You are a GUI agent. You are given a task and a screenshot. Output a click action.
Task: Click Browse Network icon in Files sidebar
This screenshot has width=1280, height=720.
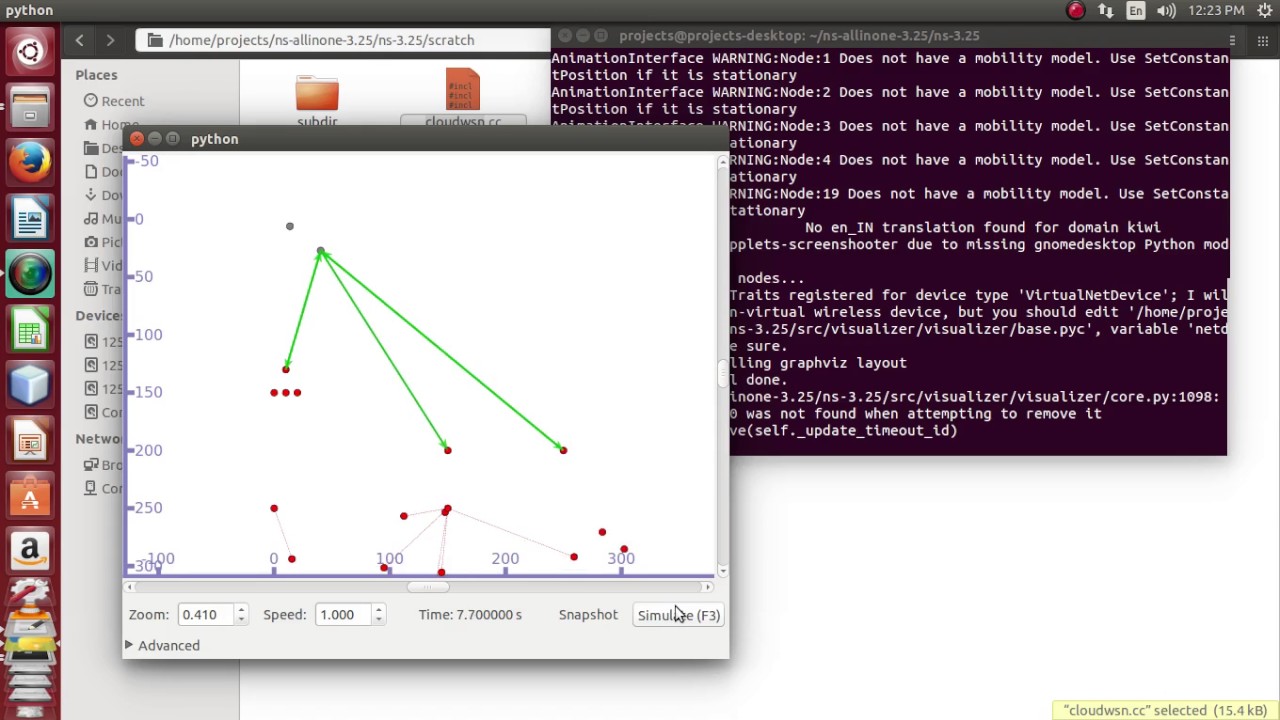(x=91, y=465)
